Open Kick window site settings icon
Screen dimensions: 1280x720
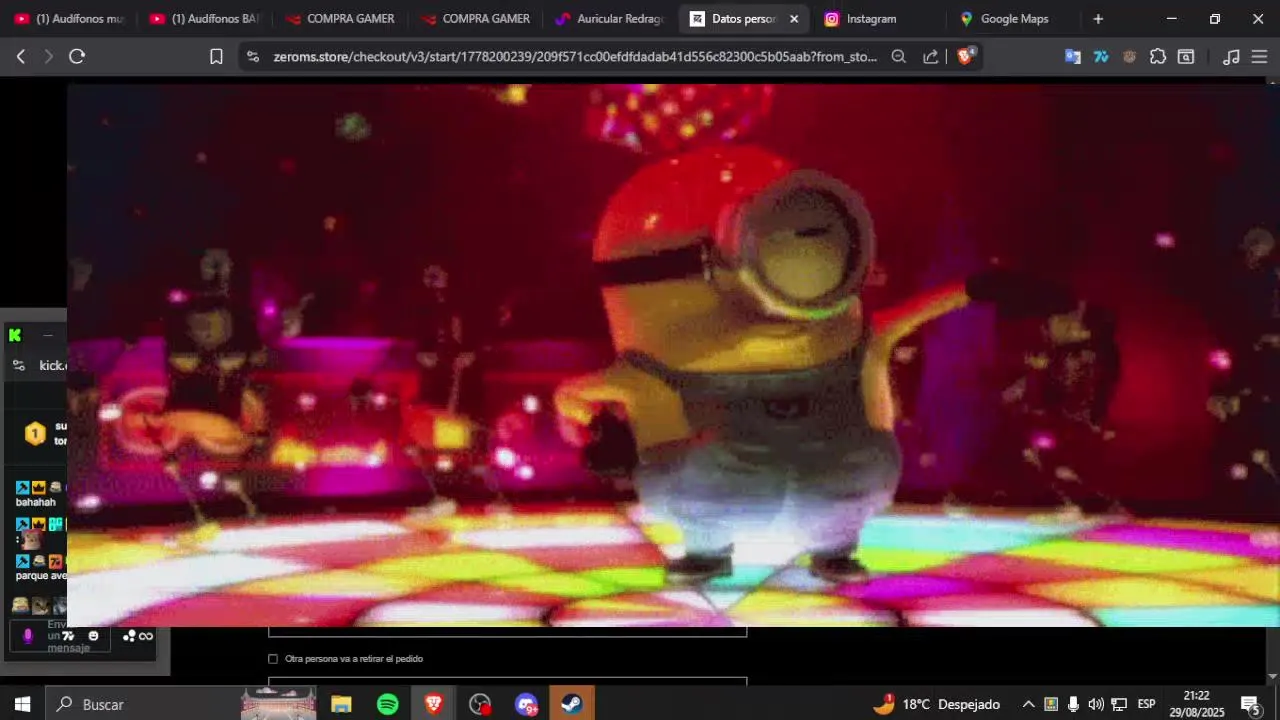(x=19, y=365)
